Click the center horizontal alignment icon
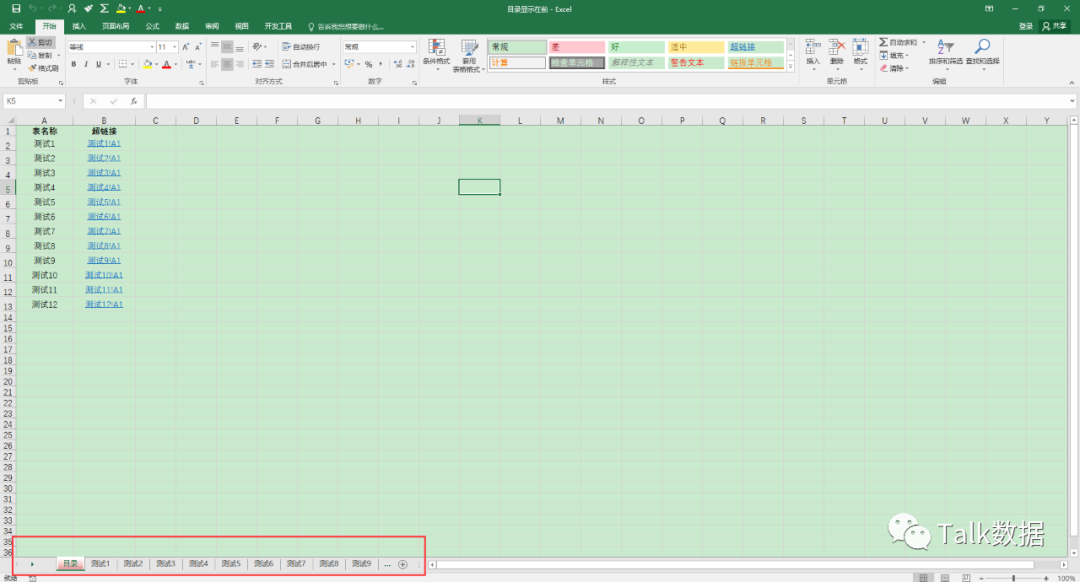 click(227, 64)
